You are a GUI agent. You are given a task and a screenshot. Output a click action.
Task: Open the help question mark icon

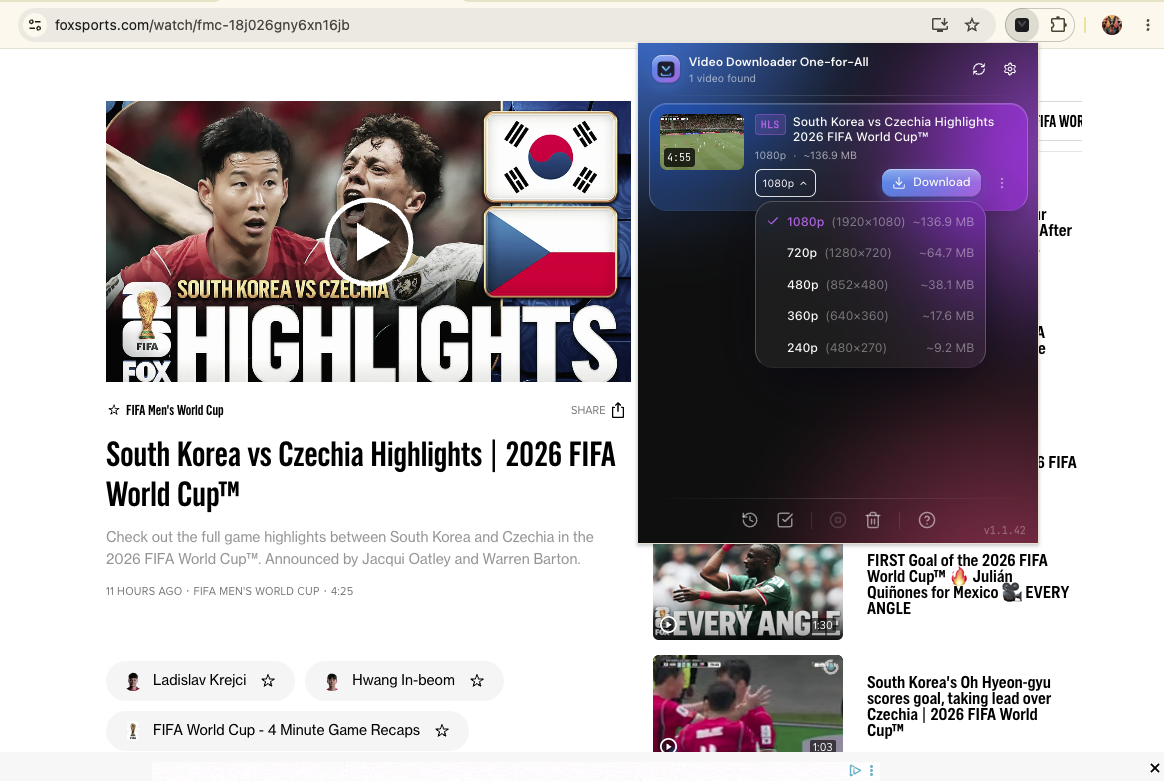pyautogui.click(x=926, y=520)
